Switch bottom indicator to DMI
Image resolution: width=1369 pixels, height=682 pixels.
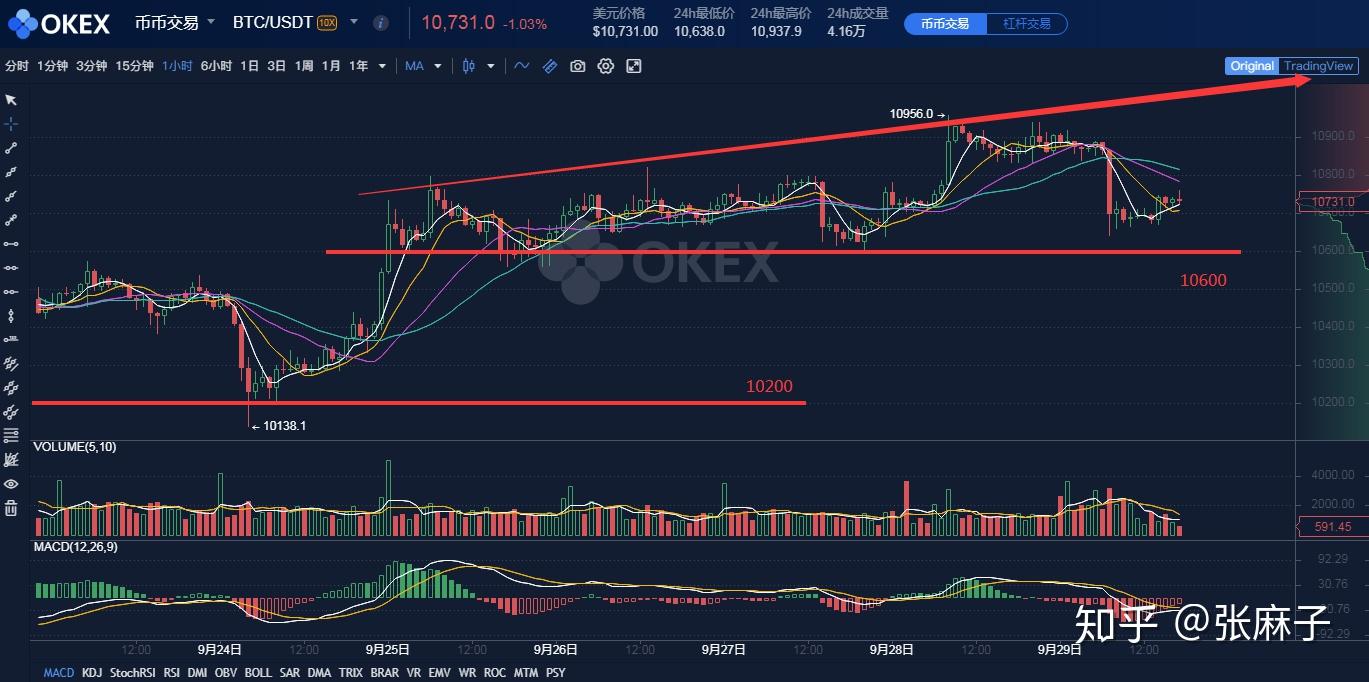[x=198, y=673]
